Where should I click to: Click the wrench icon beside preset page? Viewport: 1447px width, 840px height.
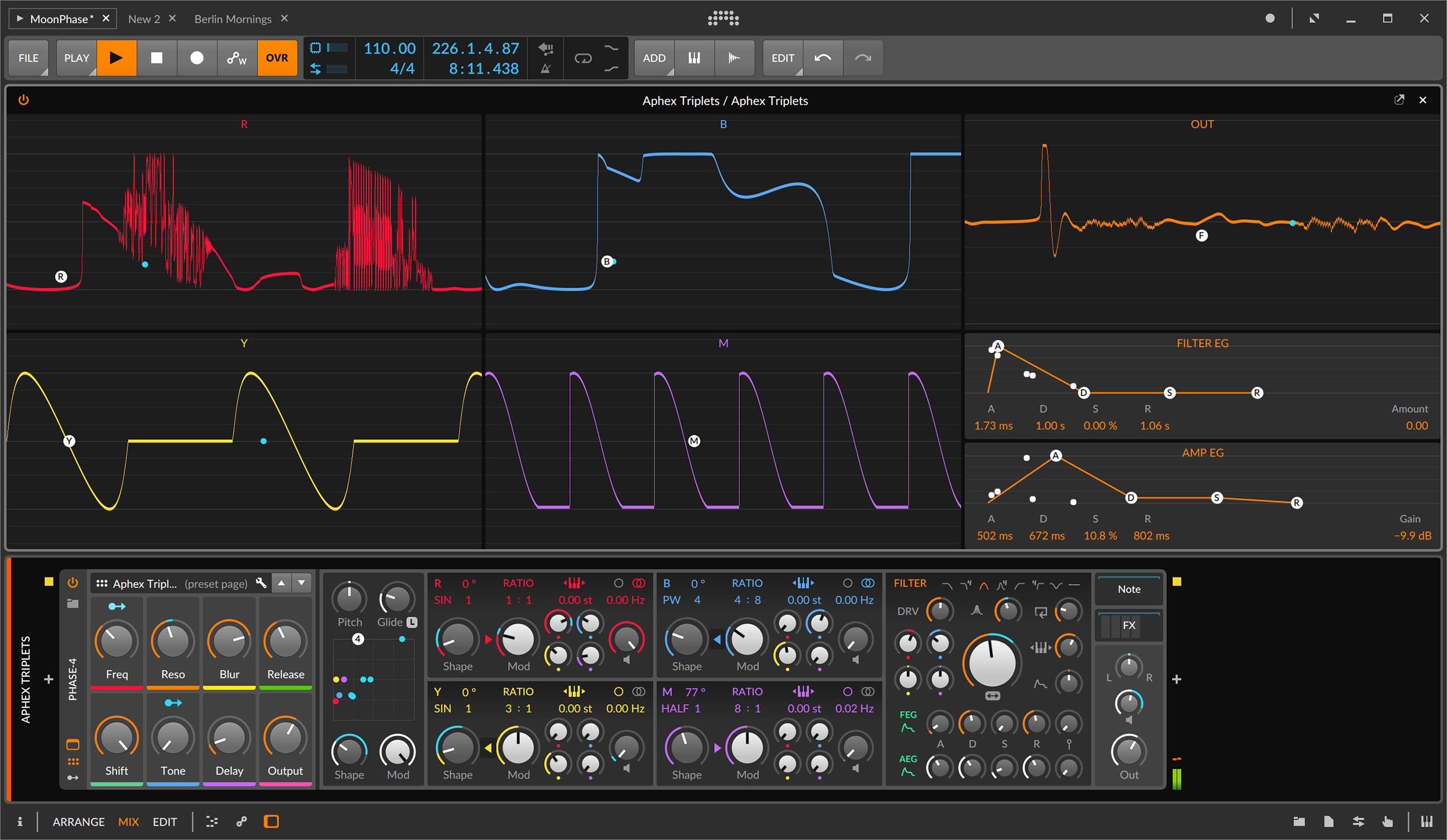tap(261, 583)
